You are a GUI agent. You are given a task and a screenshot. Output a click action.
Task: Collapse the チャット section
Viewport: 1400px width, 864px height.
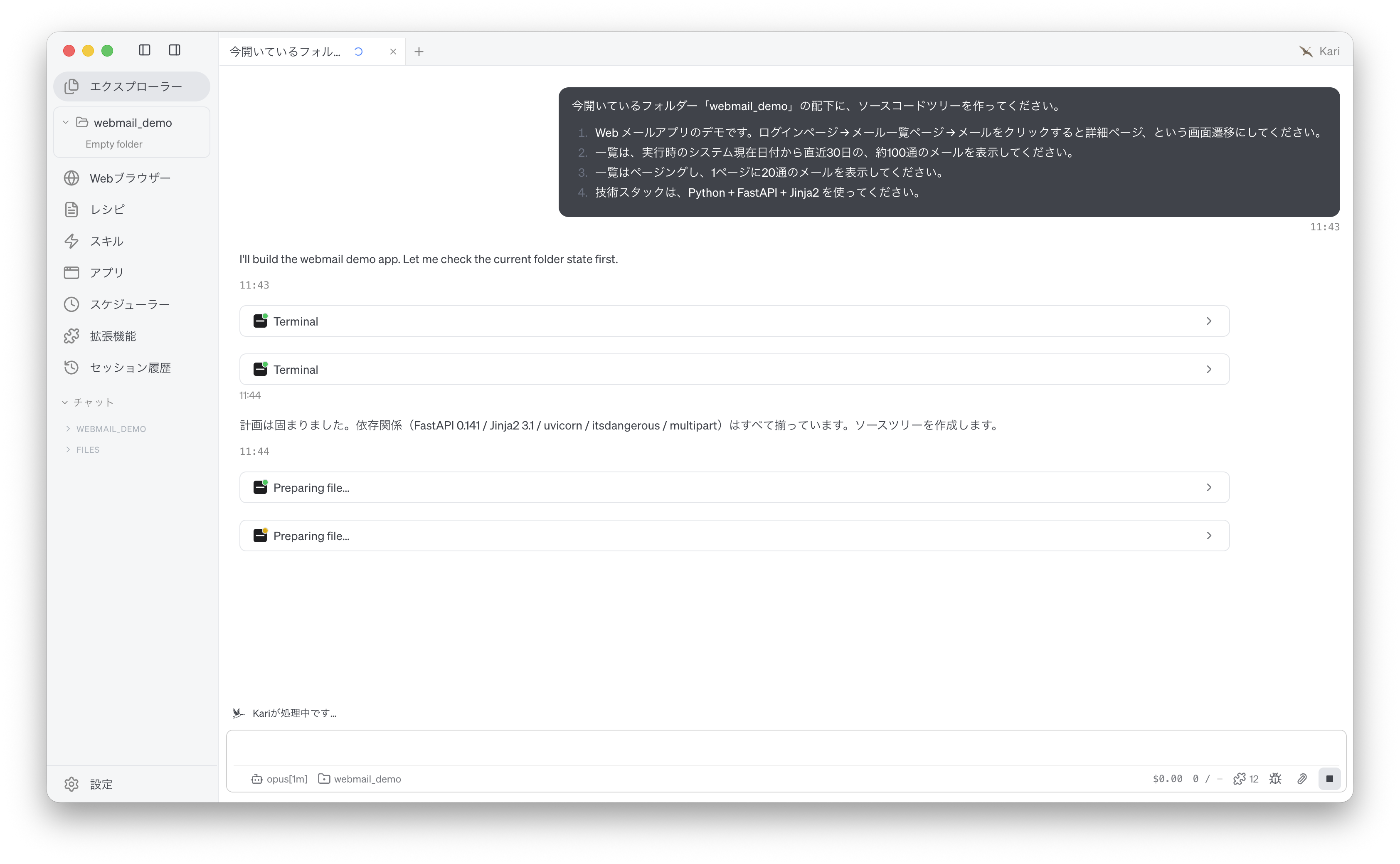pyautogui.click(x=87, y=402)
